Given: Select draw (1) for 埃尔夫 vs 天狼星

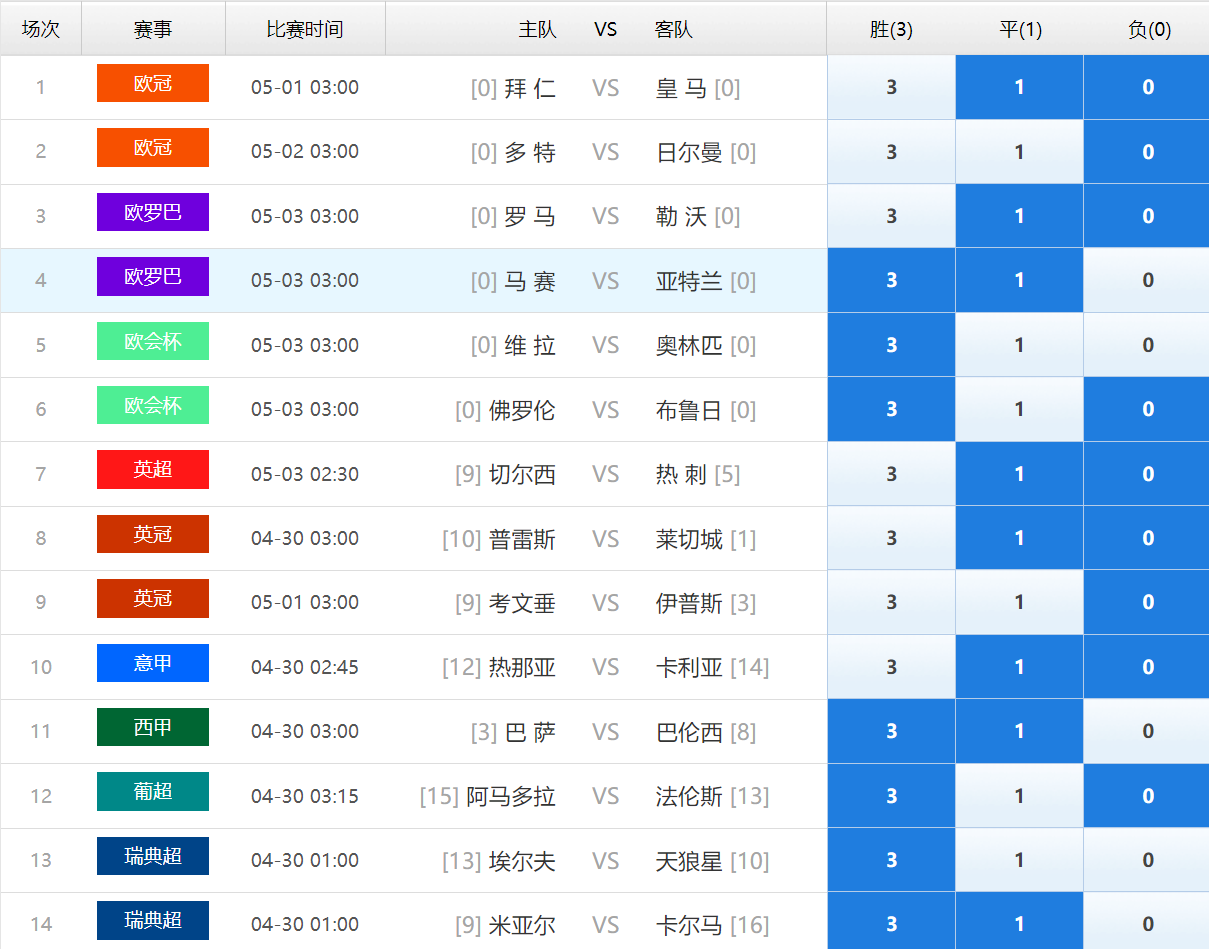Looking at the screenshot, I should pyautogui.click(x=1019, y=860).
